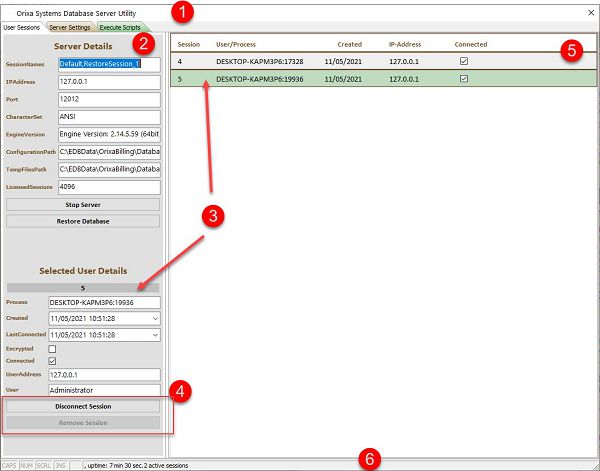600x471 pixels.
Task: Click the CharacterSet field showing ANSI
Action: coord(109,117)
